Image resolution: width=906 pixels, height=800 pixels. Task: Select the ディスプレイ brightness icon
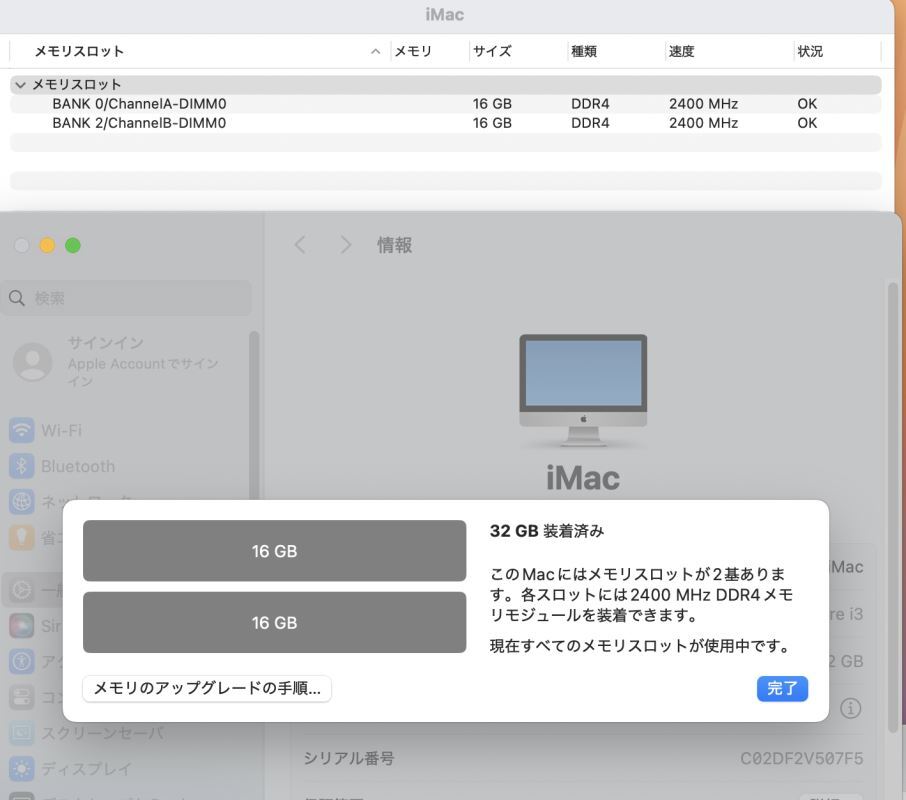tap(21, 767)
